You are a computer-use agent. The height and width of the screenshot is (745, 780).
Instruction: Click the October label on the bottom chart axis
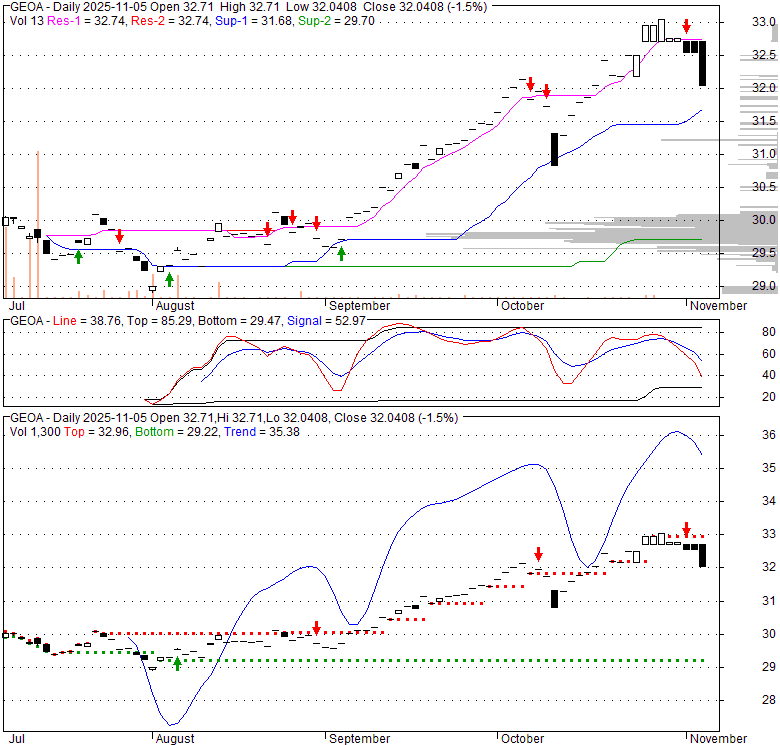520,738
